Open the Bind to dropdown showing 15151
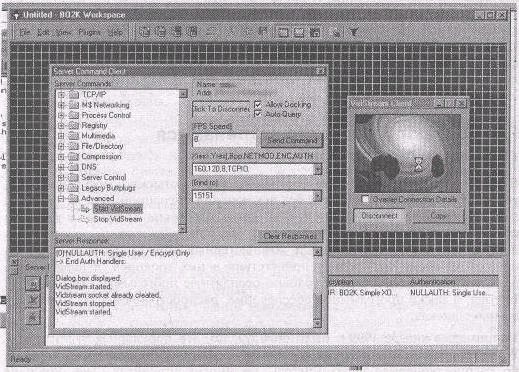This screenshot has height=372, width=519. pyautogui.click(x=318, y=196)
